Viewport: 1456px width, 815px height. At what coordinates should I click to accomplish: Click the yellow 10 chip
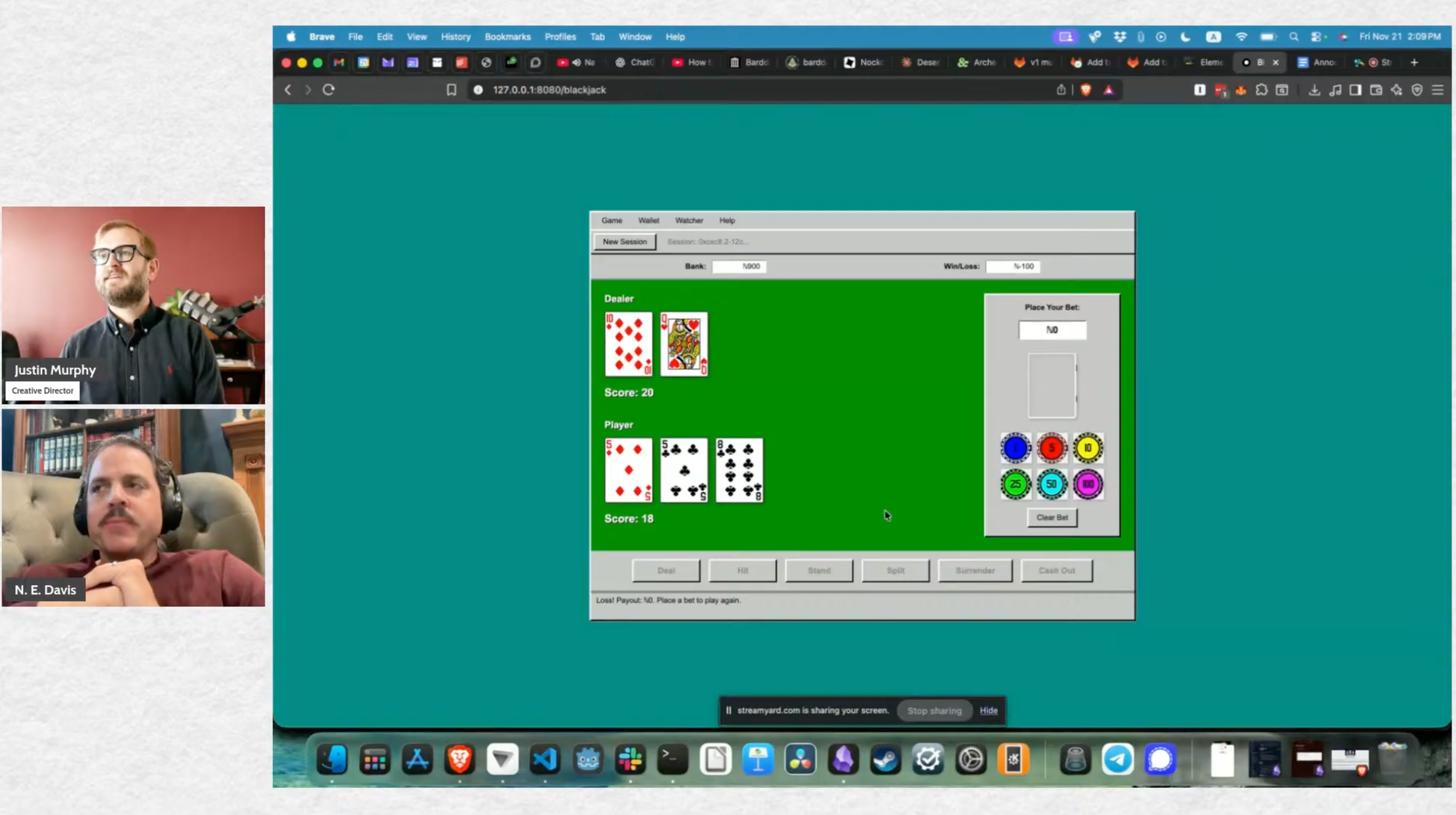tap(1088, 448)
